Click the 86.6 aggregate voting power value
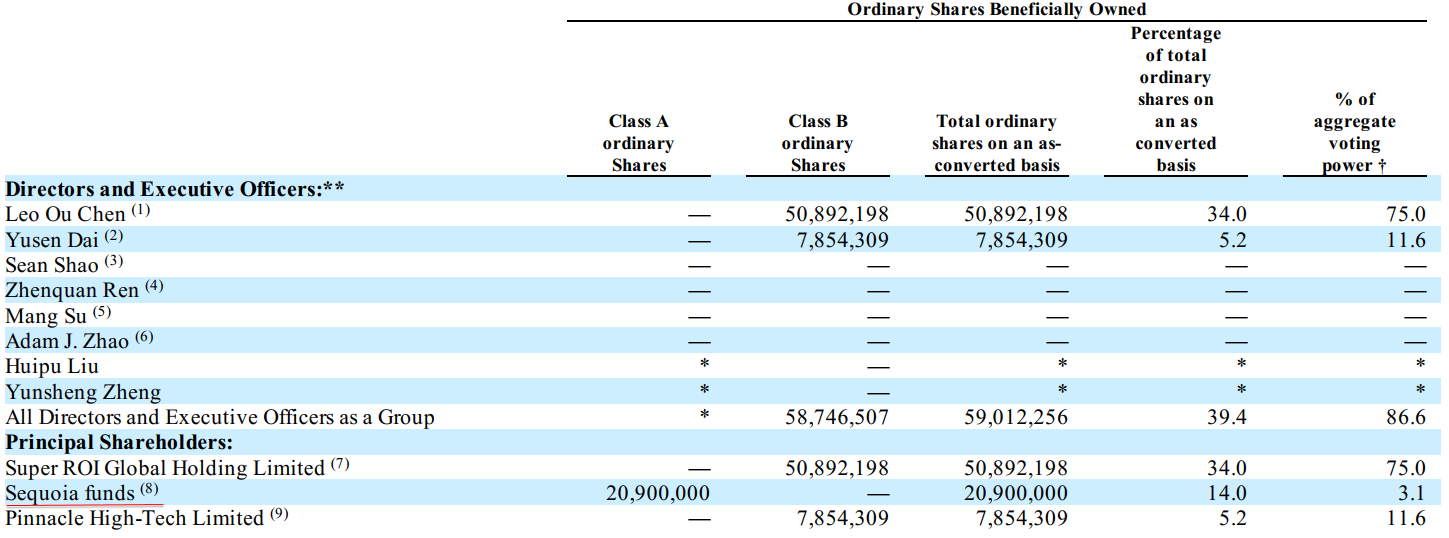 pyautogui.click(x=1405, y=417)
